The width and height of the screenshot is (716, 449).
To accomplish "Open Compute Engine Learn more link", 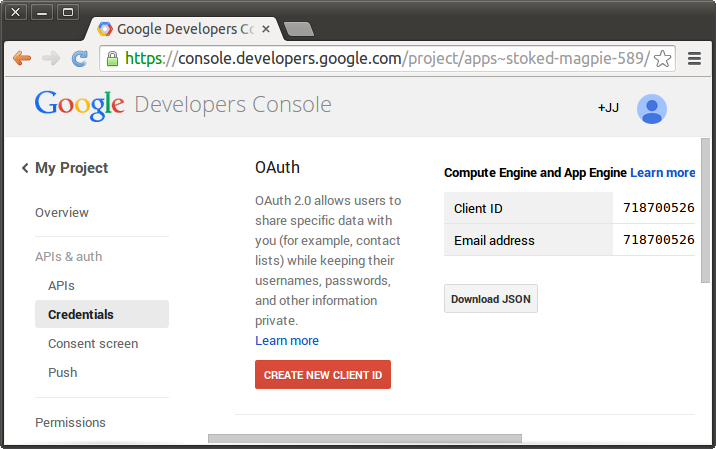I will 663,173.
